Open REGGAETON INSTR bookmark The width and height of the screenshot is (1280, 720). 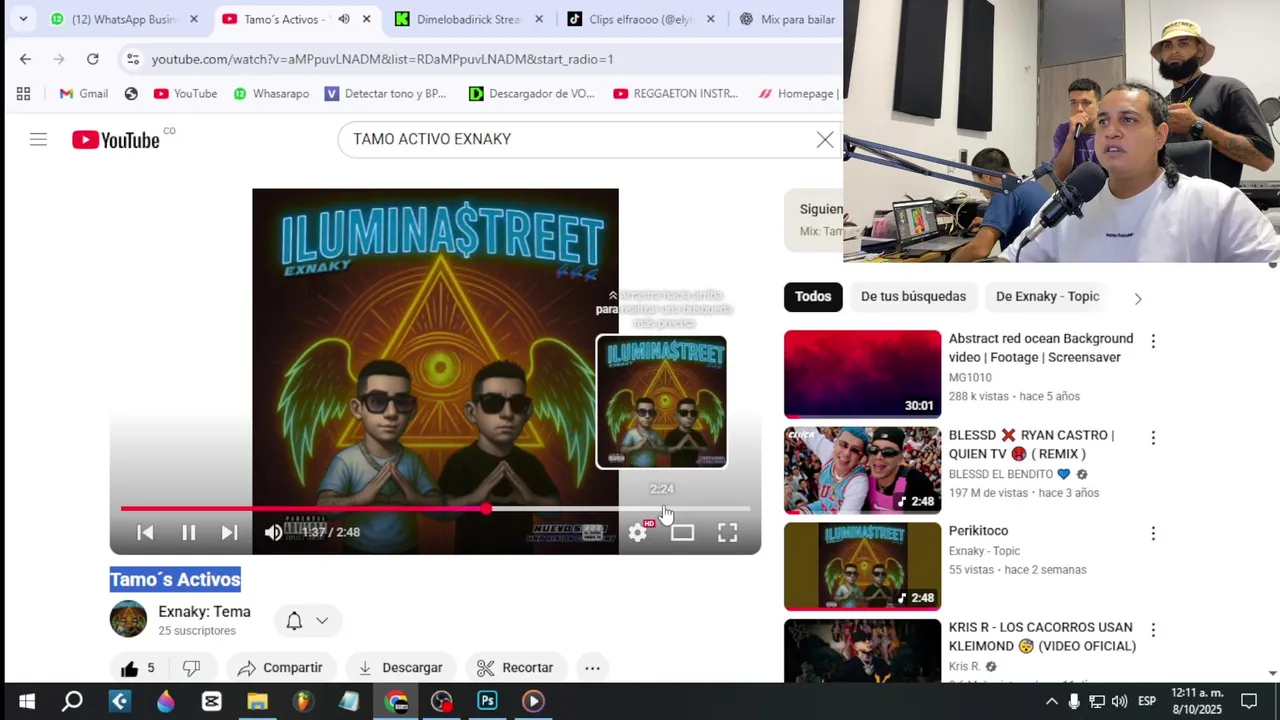[675, 94]
